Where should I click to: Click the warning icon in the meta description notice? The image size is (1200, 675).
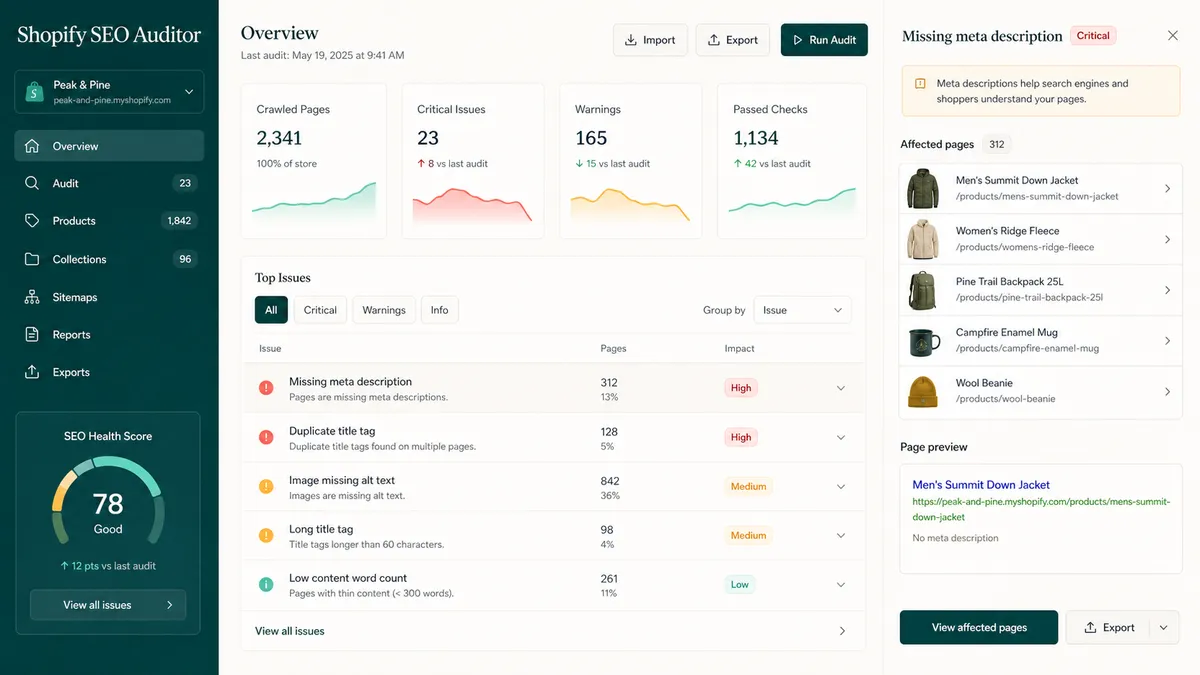[x=919, y=84]
